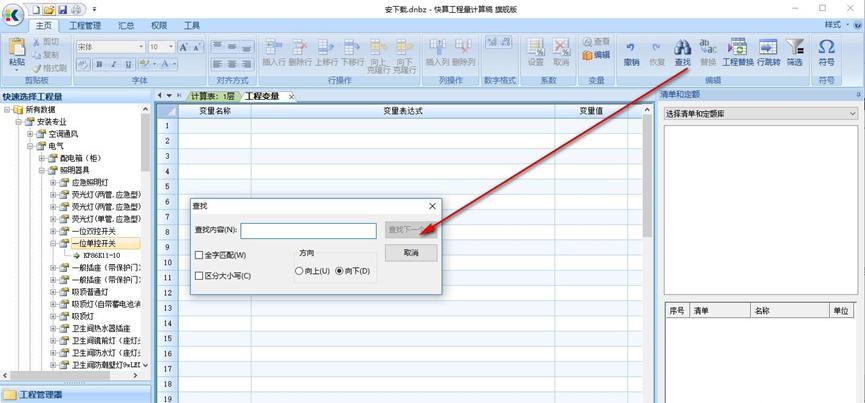865x403 pixels.
Task: Check the 全字匹配(W) checkbox
Action: point(199,255)
